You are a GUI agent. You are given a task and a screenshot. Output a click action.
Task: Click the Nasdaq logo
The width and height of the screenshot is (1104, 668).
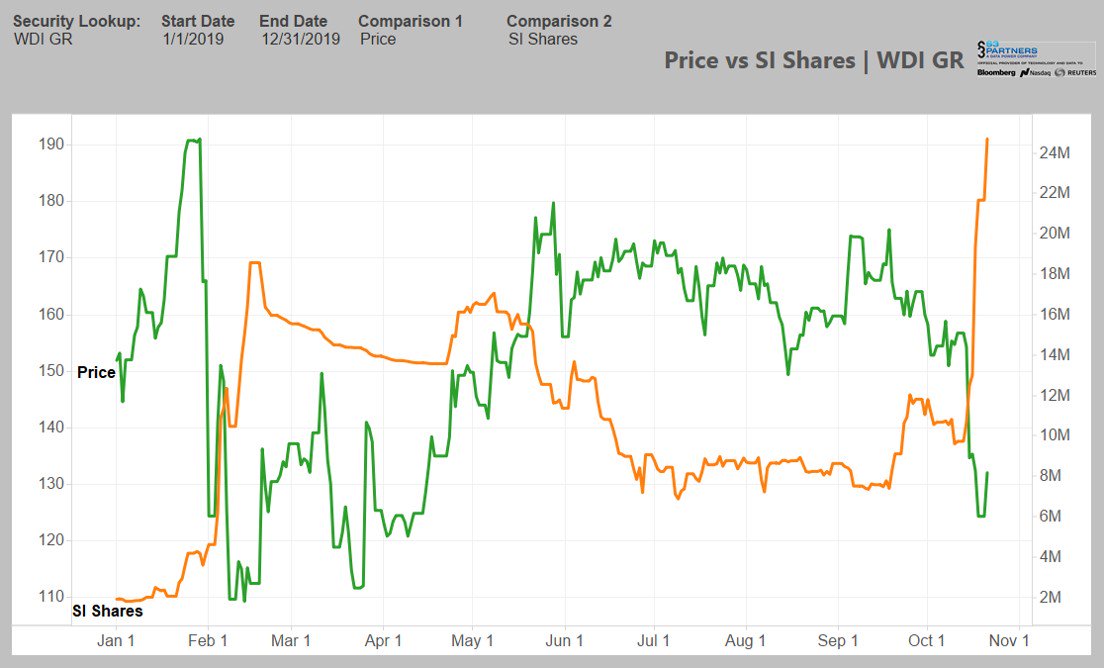tap(1037, 73)
